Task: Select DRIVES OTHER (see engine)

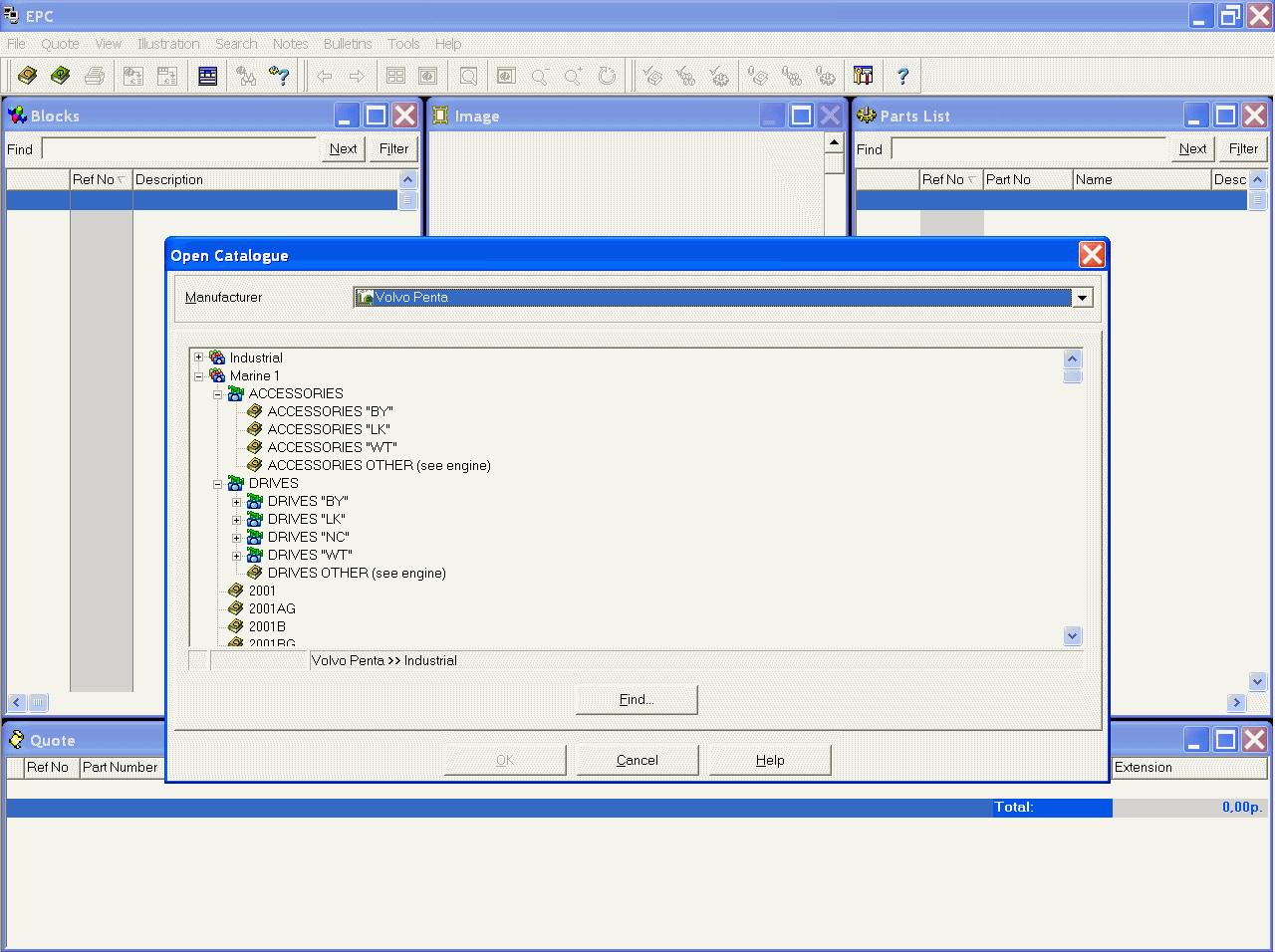Action: [357, 573]
